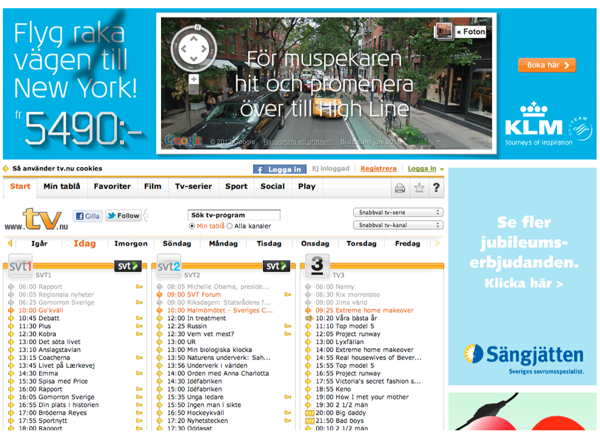Click marker icon before 12:00 In treatment
The width and height of the screenshot is (600, 435).
[160, 318]
